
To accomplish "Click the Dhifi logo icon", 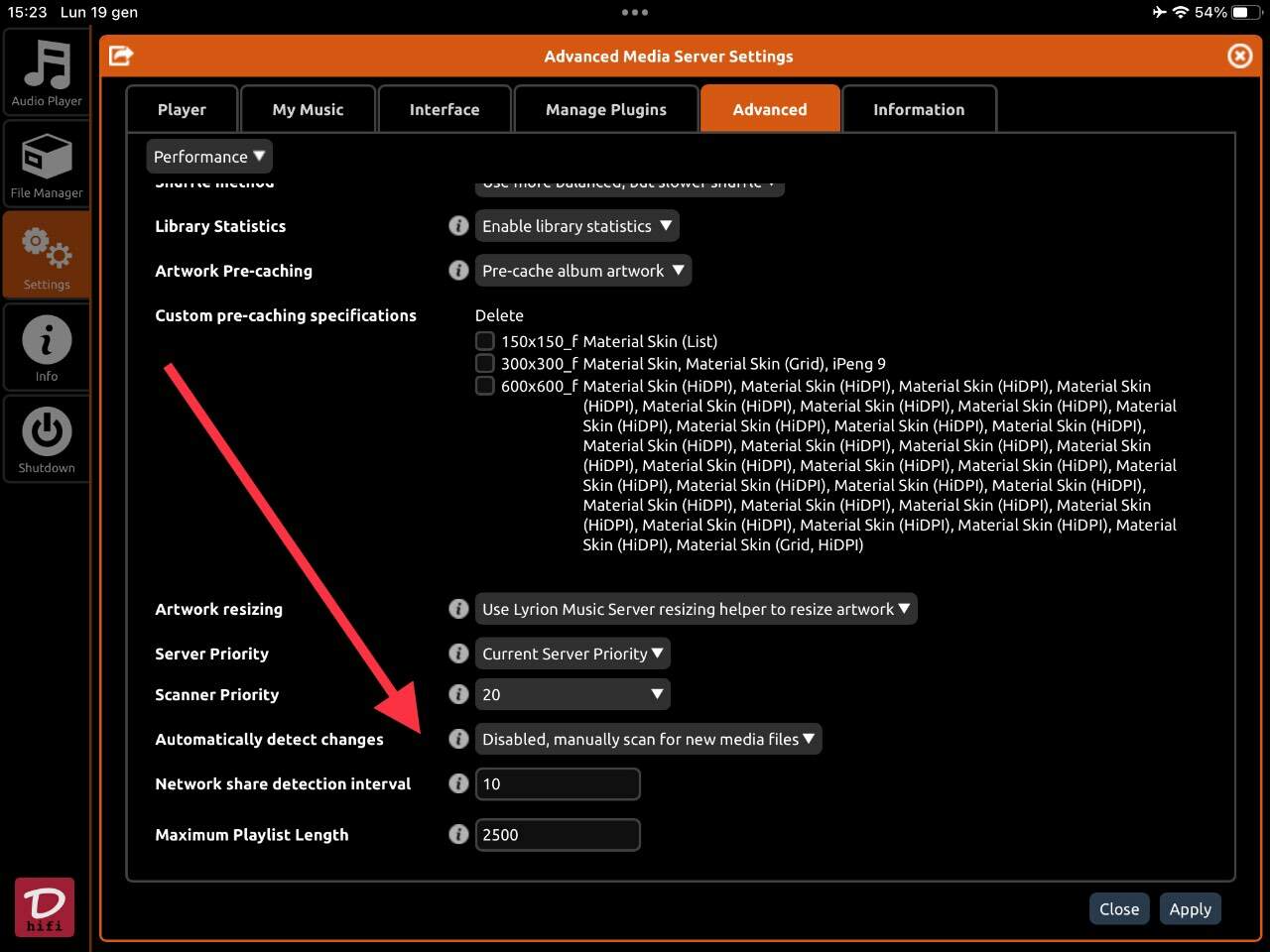I will pyautogui.click(x=45, y=906).
